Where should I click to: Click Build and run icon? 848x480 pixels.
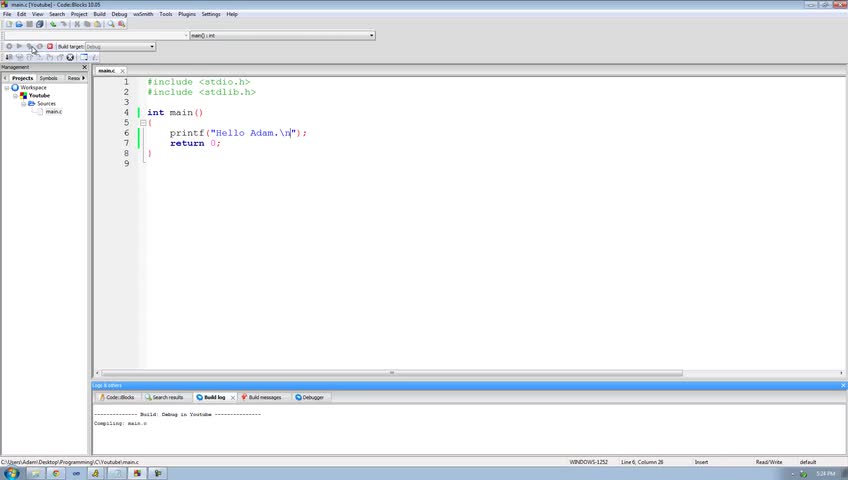click(x=30, y=46)
